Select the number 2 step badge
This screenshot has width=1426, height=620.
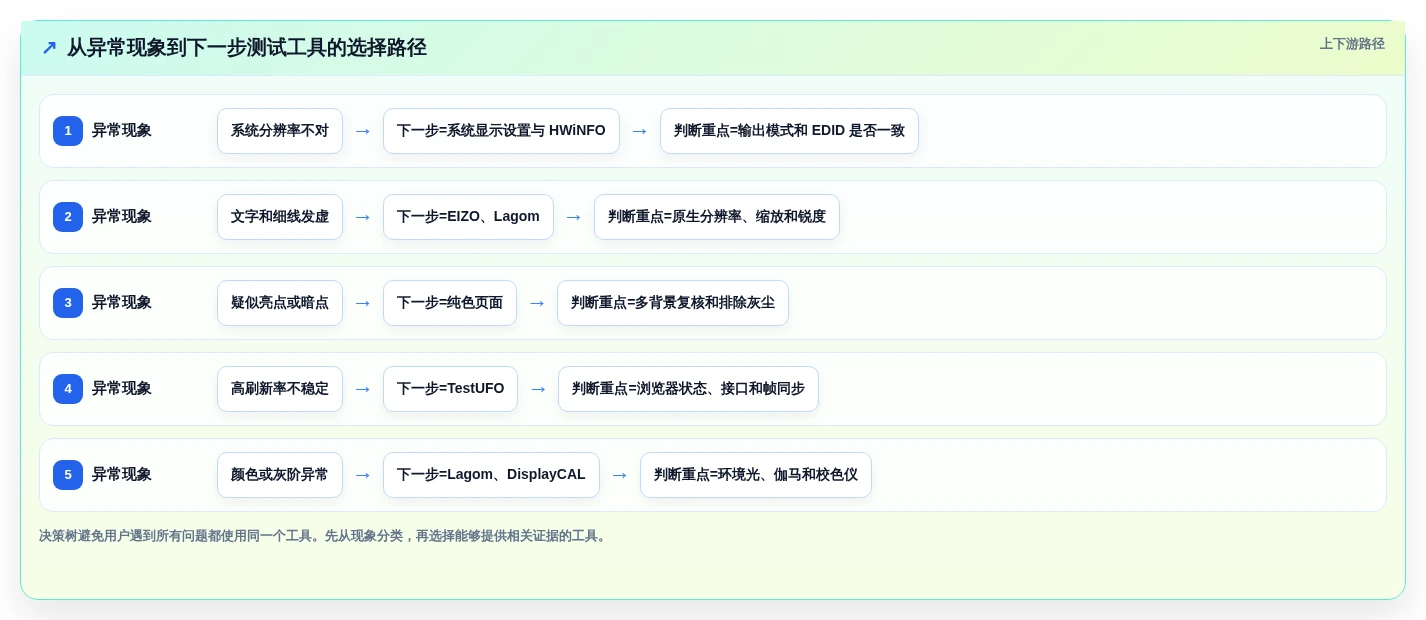tap(68, 217)
